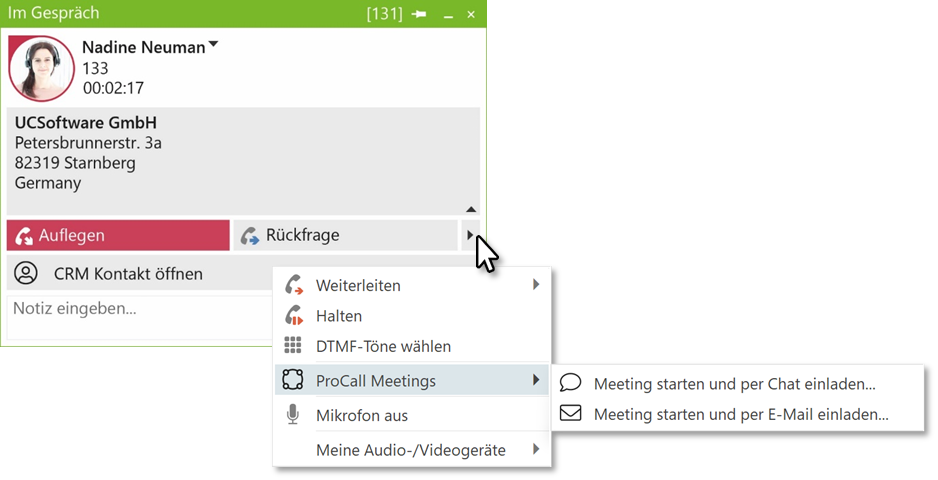Collapse the address panel with up arrow

(x=470, y=209)
